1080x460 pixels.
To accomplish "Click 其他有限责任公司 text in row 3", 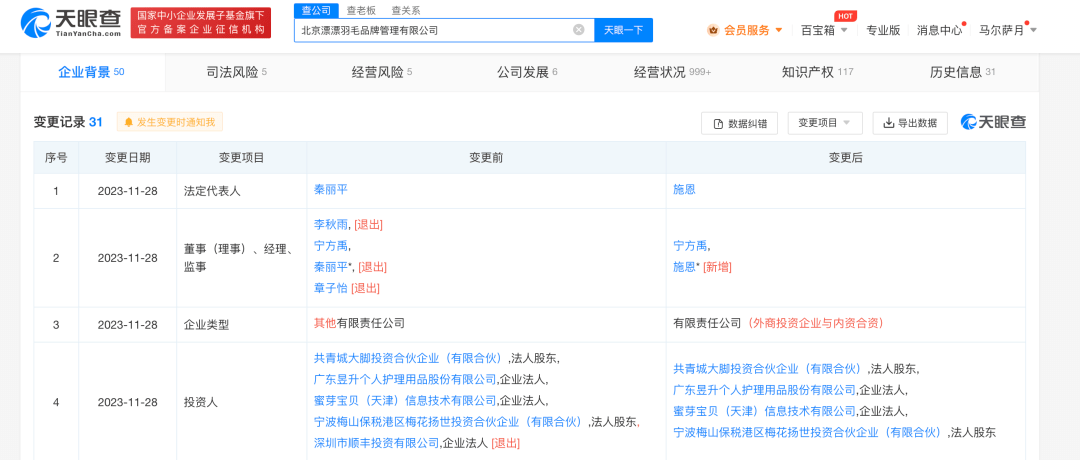I will click(359, 323).
